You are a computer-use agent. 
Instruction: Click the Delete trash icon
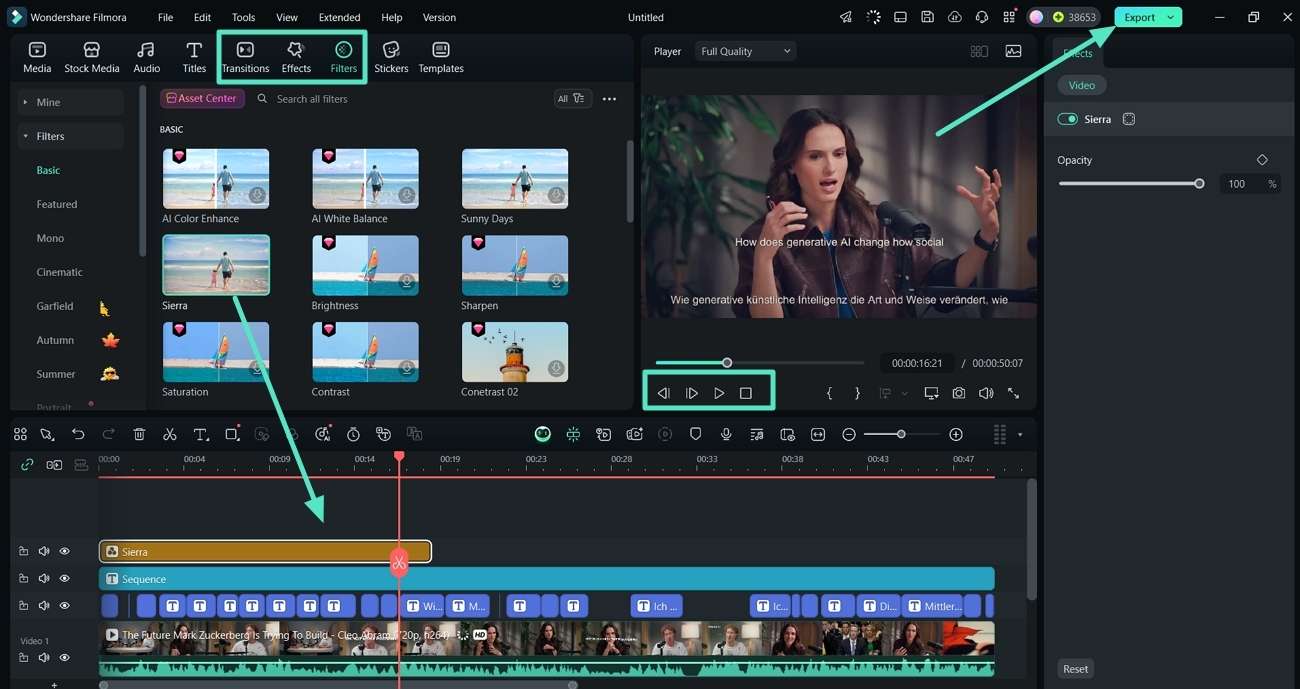[139, 434]
